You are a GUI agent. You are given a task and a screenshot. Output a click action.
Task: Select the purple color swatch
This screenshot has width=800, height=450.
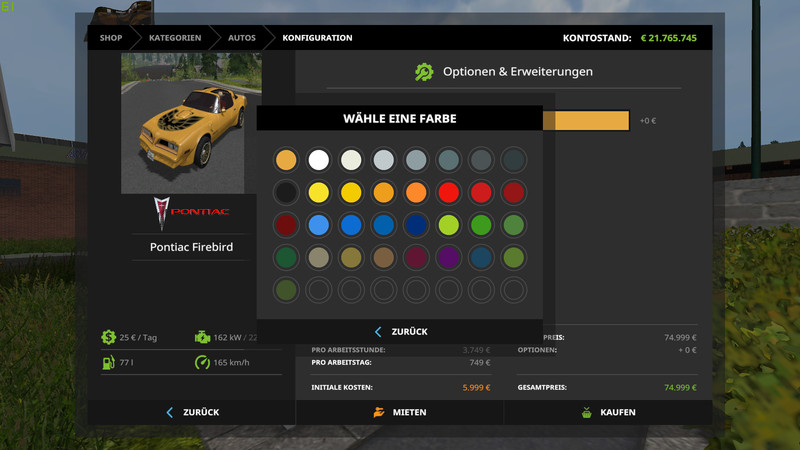(448, 258)
